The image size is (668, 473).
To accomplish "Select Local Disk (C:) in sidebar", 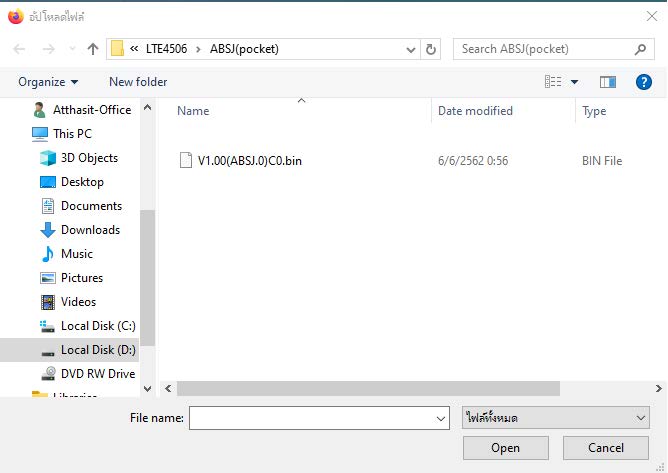I will tap(97, 326).
